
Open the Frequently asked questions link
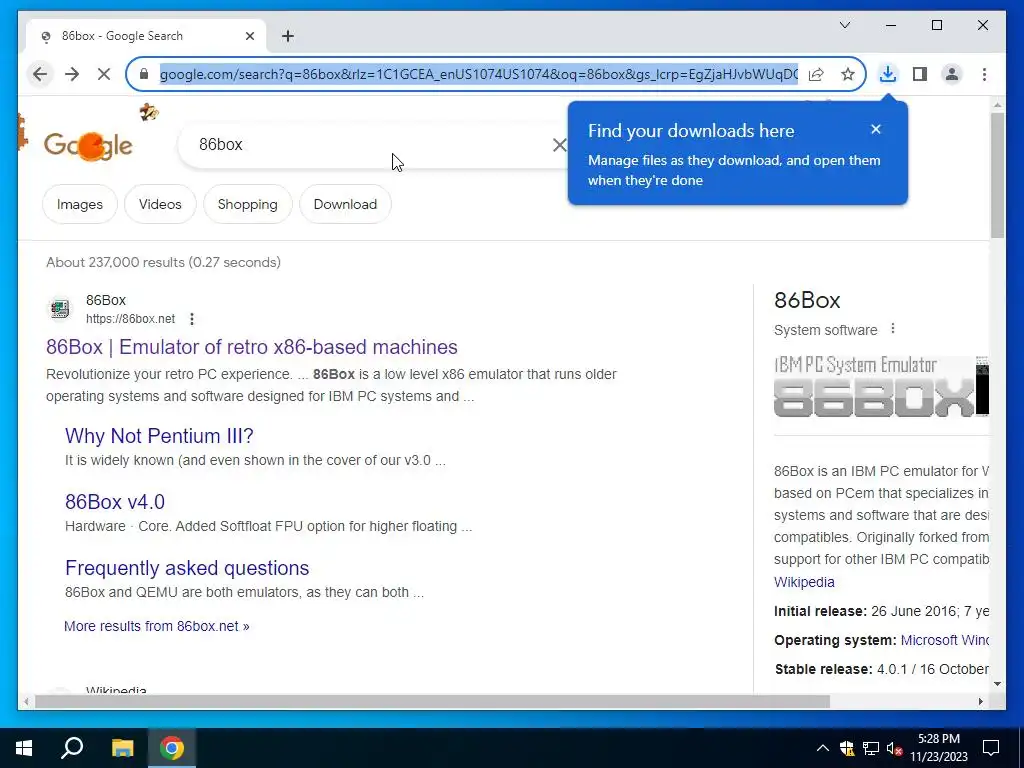[187, 568]
